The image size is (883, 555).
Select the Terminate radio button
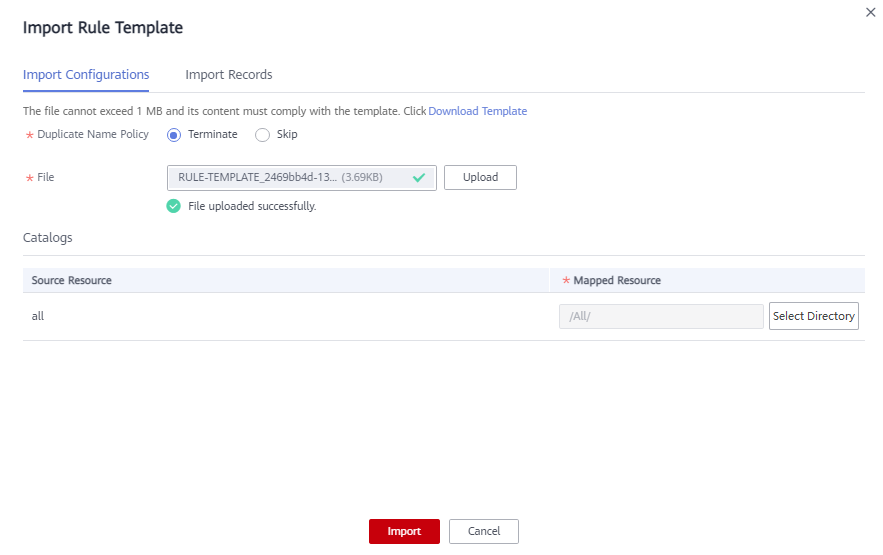[173, 135]
